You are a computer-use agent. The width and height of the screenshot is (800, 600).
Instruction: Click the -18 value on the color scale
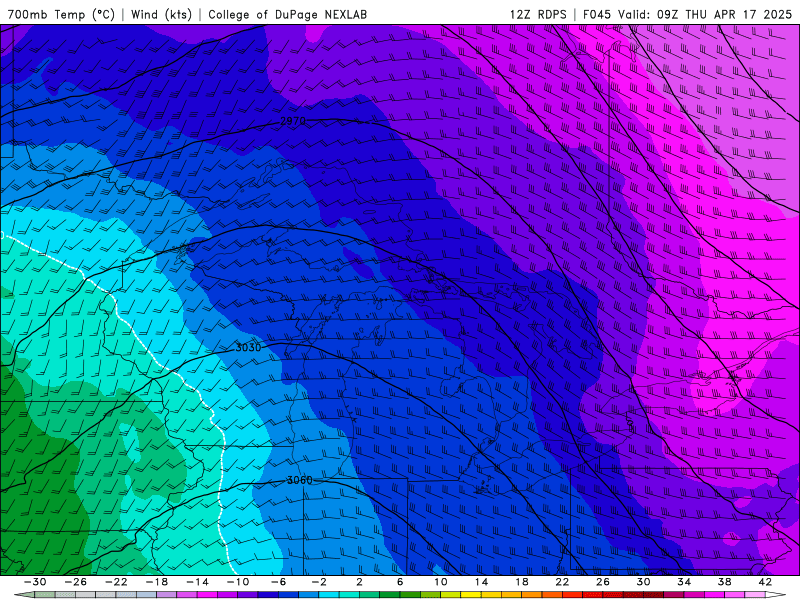click(x=157, y=582)
